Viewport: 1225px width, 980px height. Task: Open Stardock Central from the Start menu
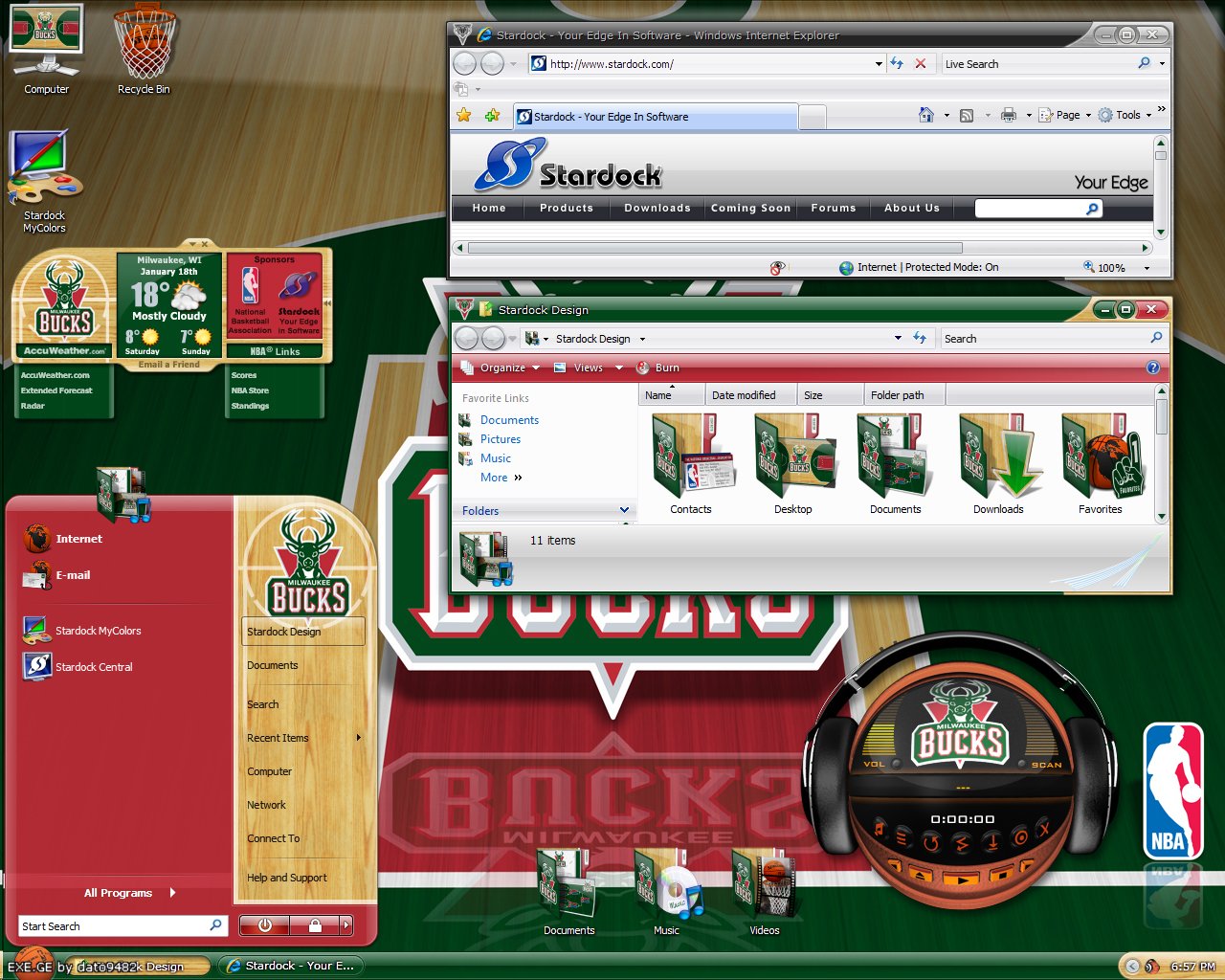tap(78, 666)
